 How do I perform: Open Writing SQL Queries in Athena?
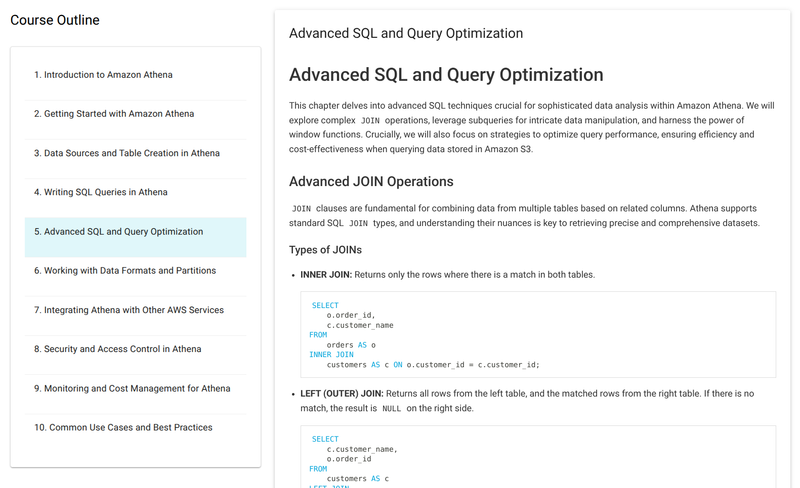click(x=135, y=192)
